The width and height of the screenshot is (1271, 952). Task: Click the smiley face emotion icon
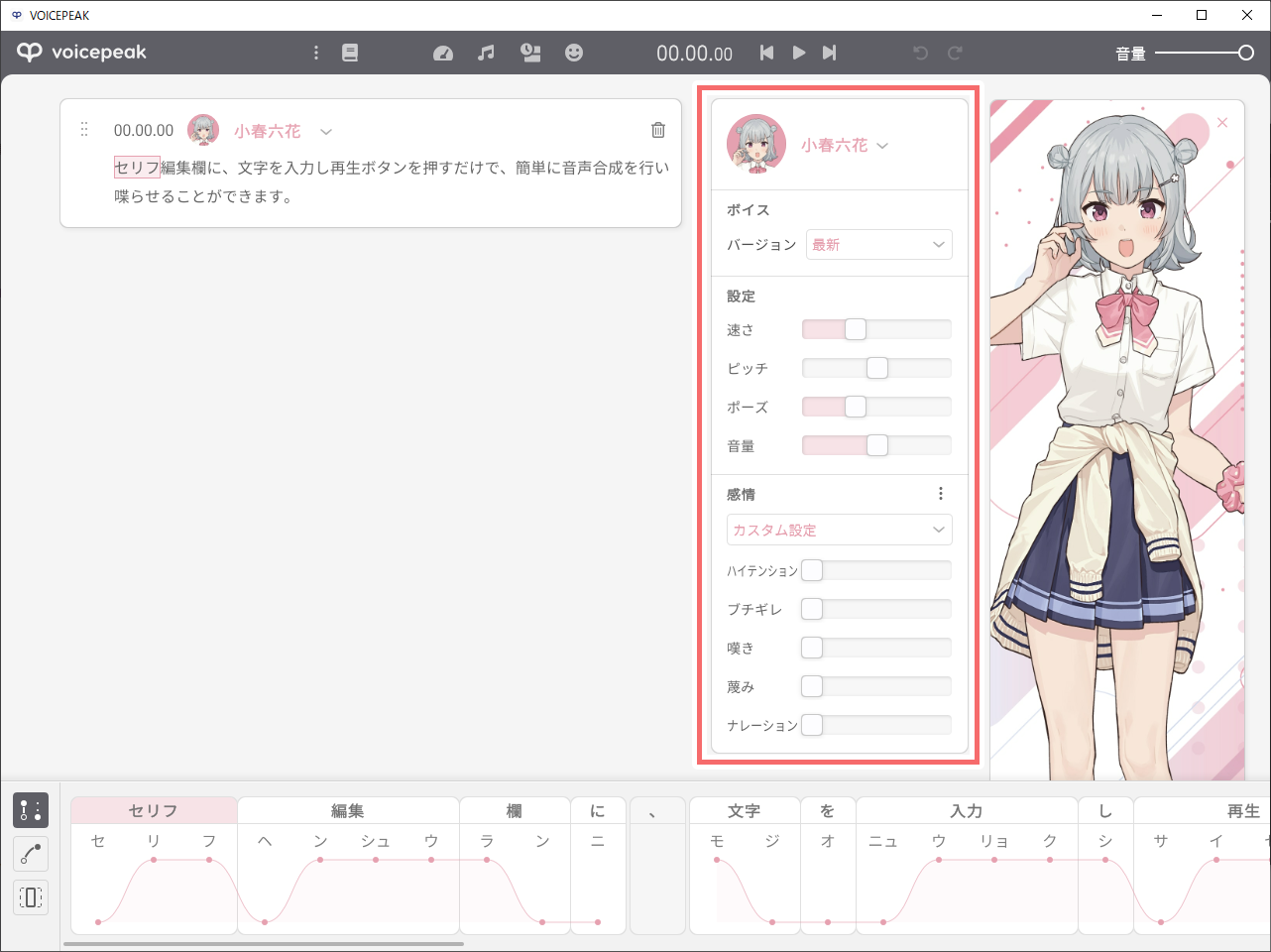[x=574, y=53]
